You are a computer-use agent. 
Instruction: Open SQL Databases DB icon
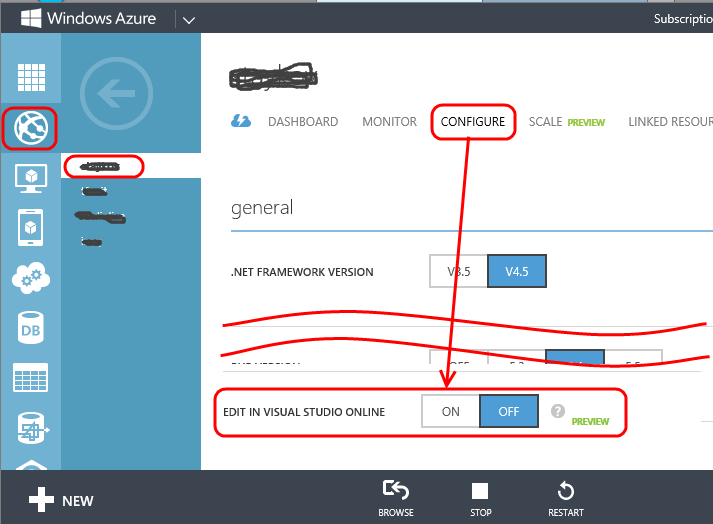click(30, 328)
